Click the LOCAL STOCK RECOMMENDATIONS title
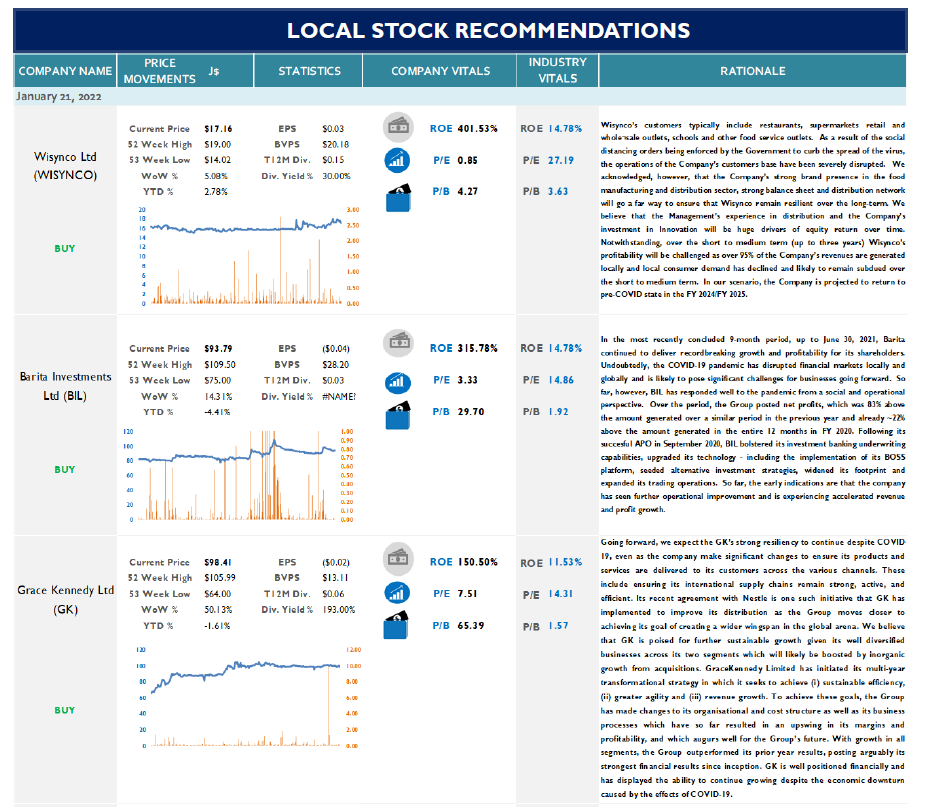The width and height of the screenshot is (934, 807). [x=488, y=30]
